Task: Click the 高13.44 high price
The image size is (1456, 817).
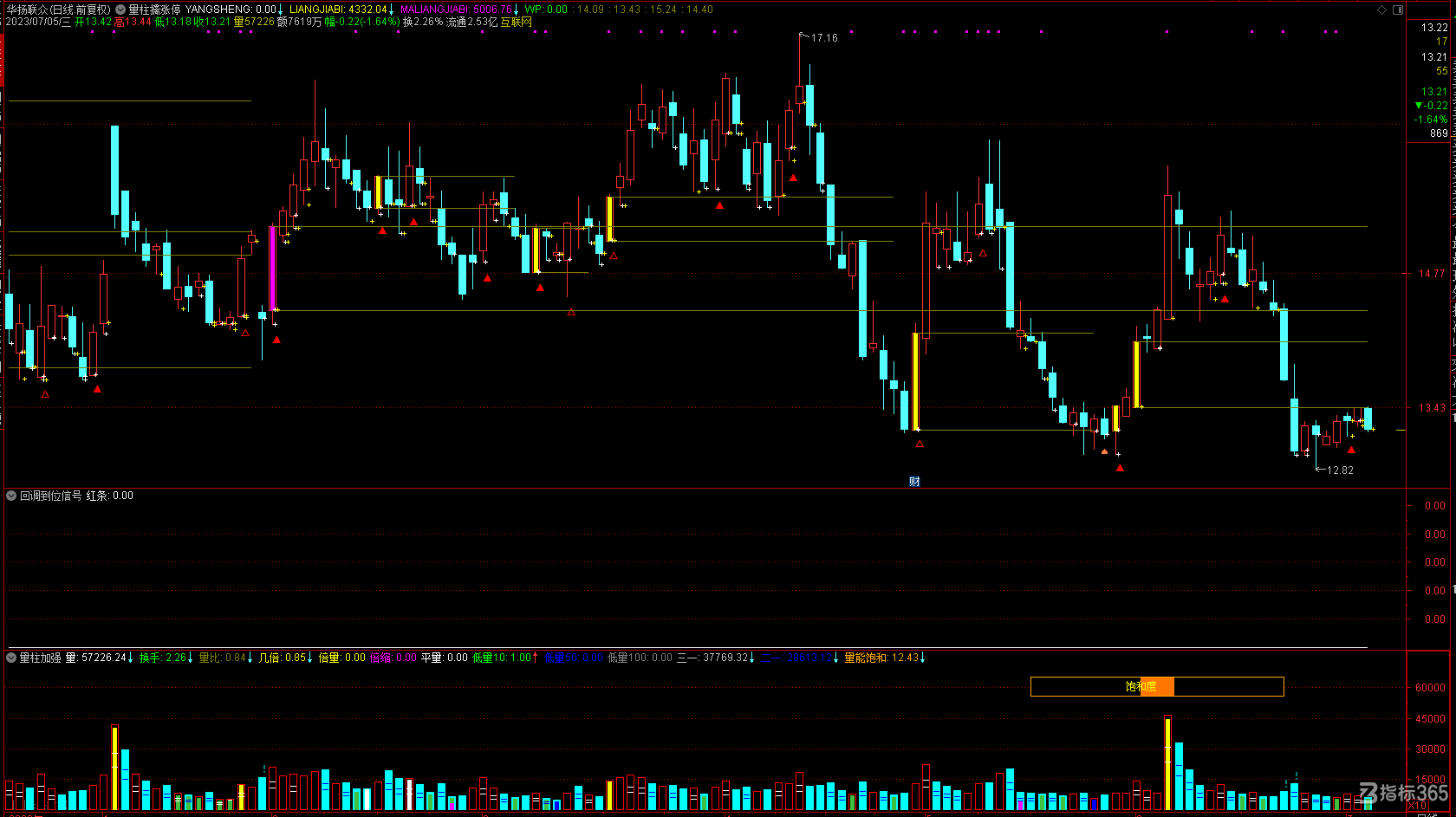Action: tap(133, 22)
